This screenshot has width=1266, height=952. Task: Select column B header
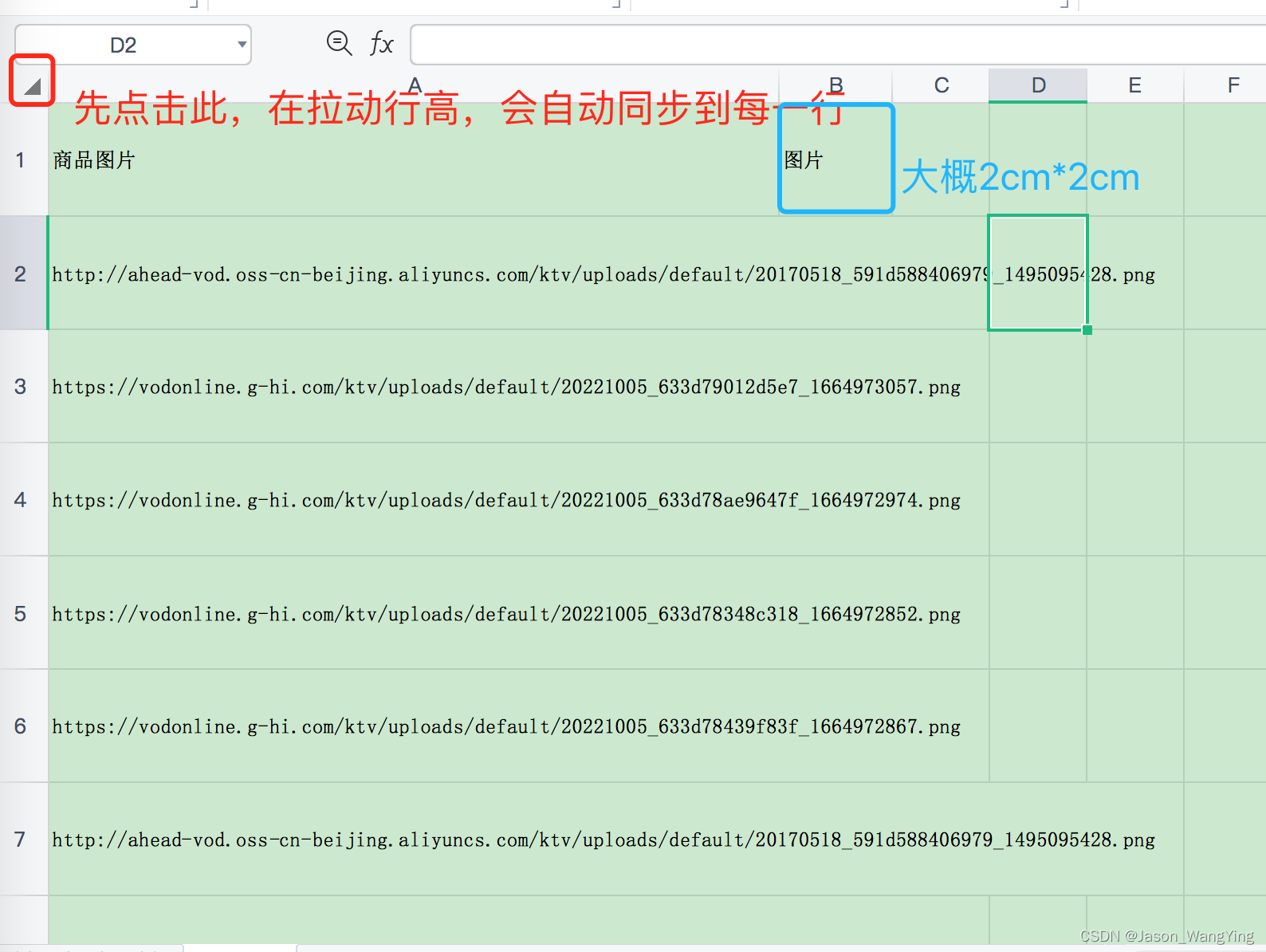[x=835, y=85]
